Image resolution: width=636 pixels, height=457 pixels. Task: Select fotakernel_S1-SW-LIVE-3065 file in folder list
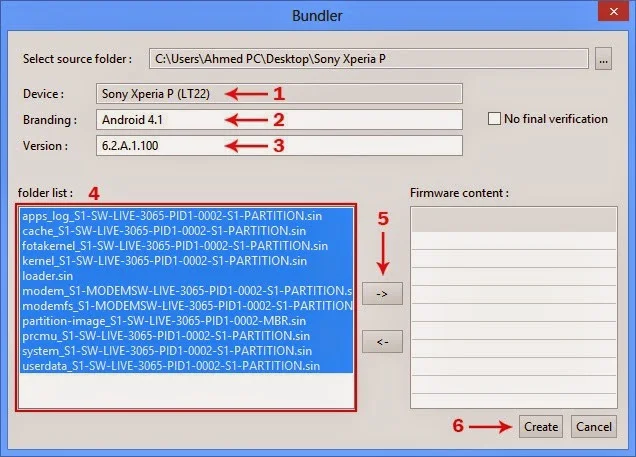tap(187, 246)
